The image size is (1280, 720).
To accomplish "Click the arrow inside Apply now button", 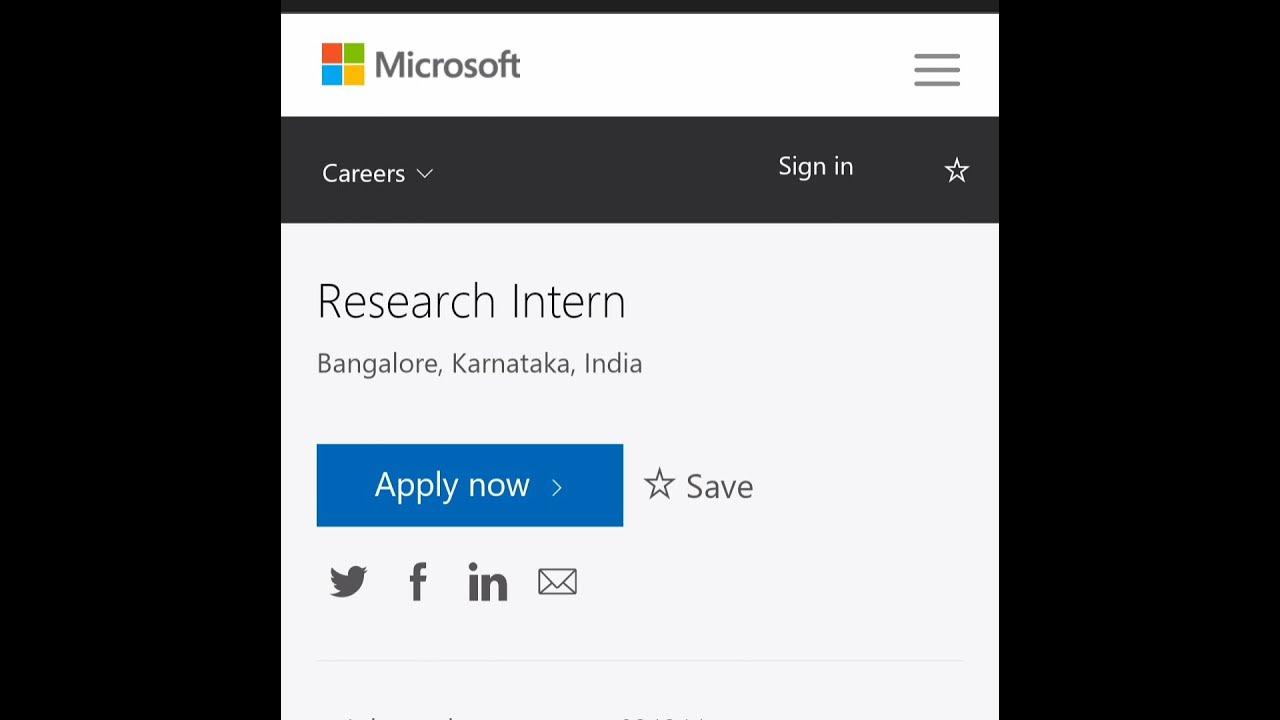I will point(557,487).
